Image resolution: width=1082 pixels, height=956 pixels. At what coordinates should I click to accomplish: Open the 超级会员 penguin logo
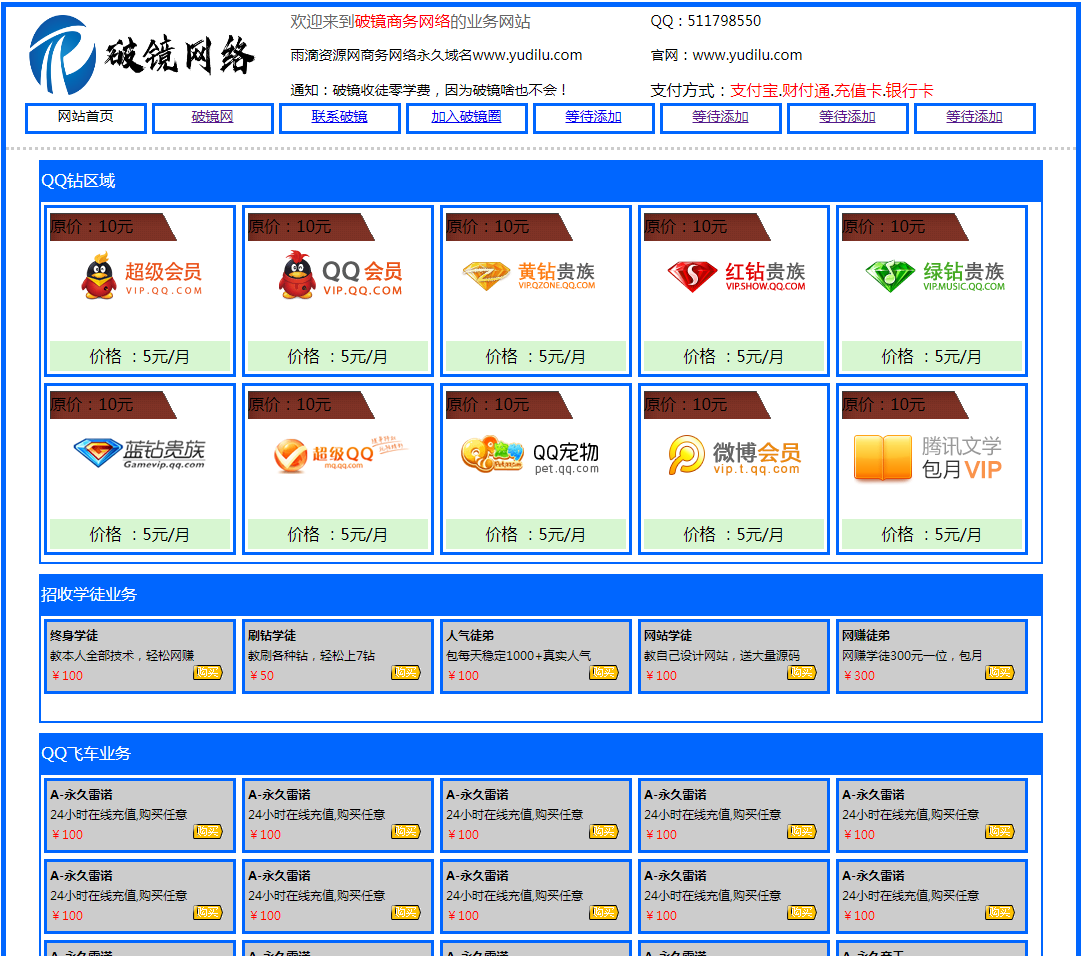pos(141,275)
